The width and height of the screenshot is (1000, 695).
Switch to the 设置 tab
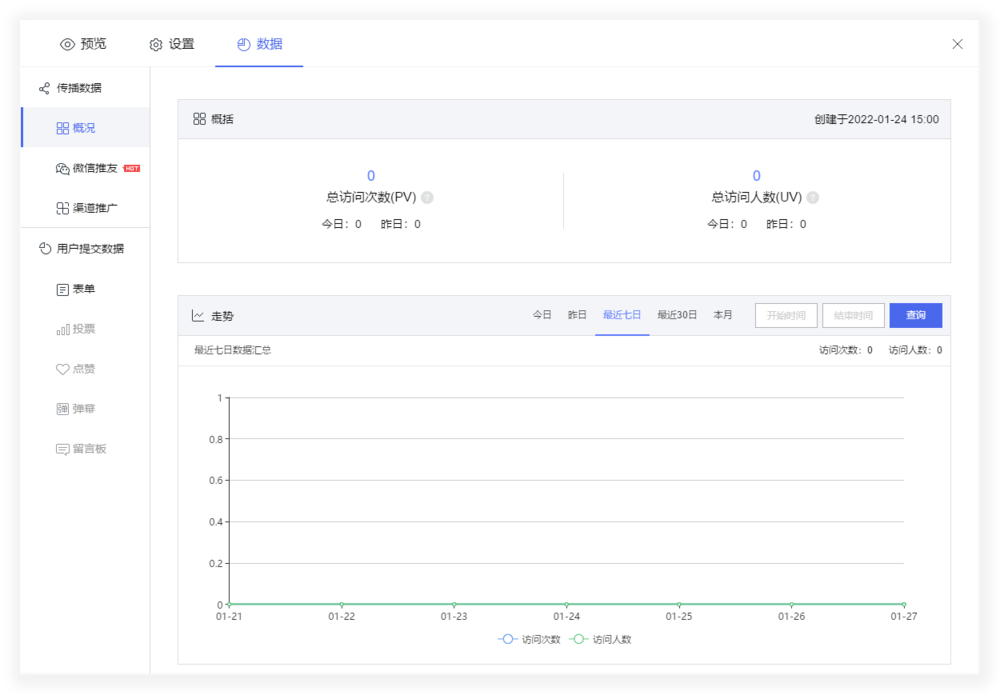[171, 44]
